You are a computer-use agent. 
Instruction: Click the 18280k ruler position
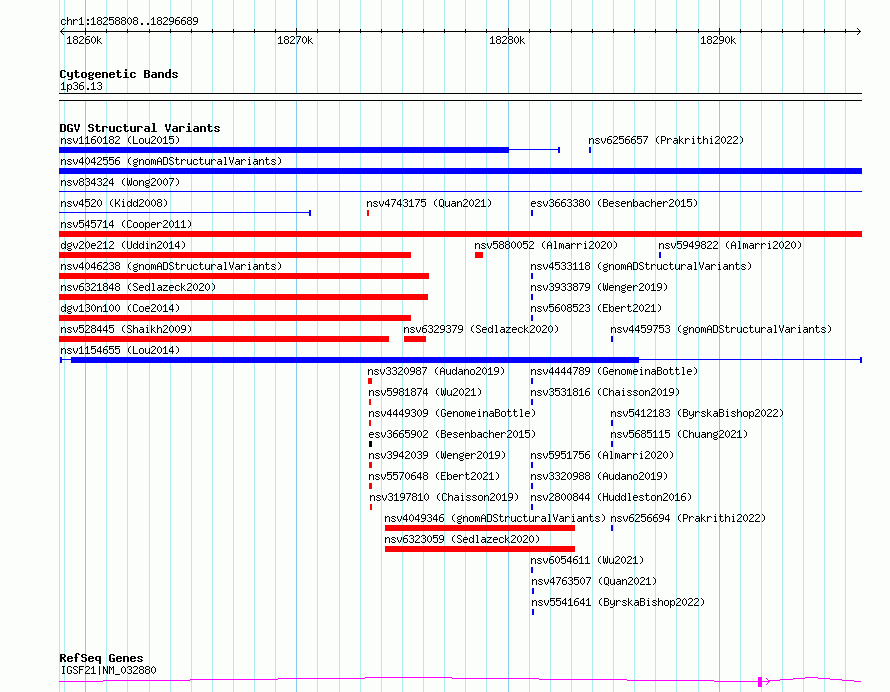pyautogui.click(x=507, y=40)
